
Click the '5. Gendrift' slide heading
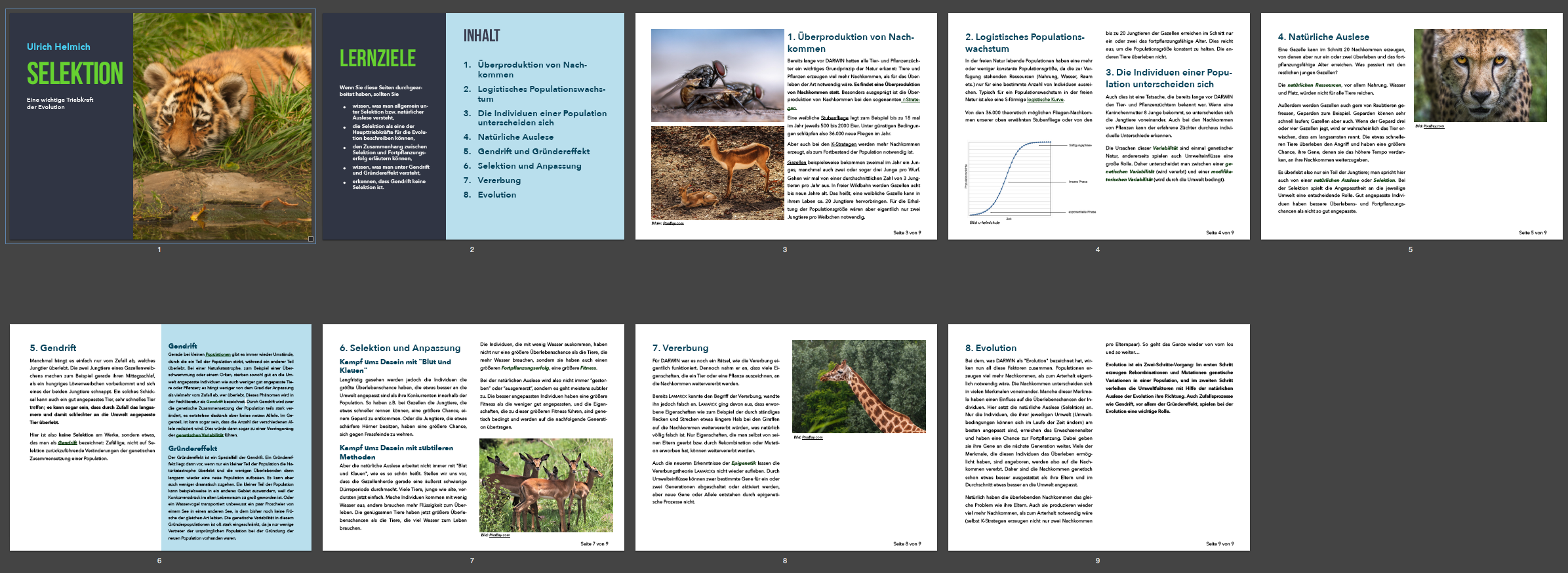click(x=52, y=348)
